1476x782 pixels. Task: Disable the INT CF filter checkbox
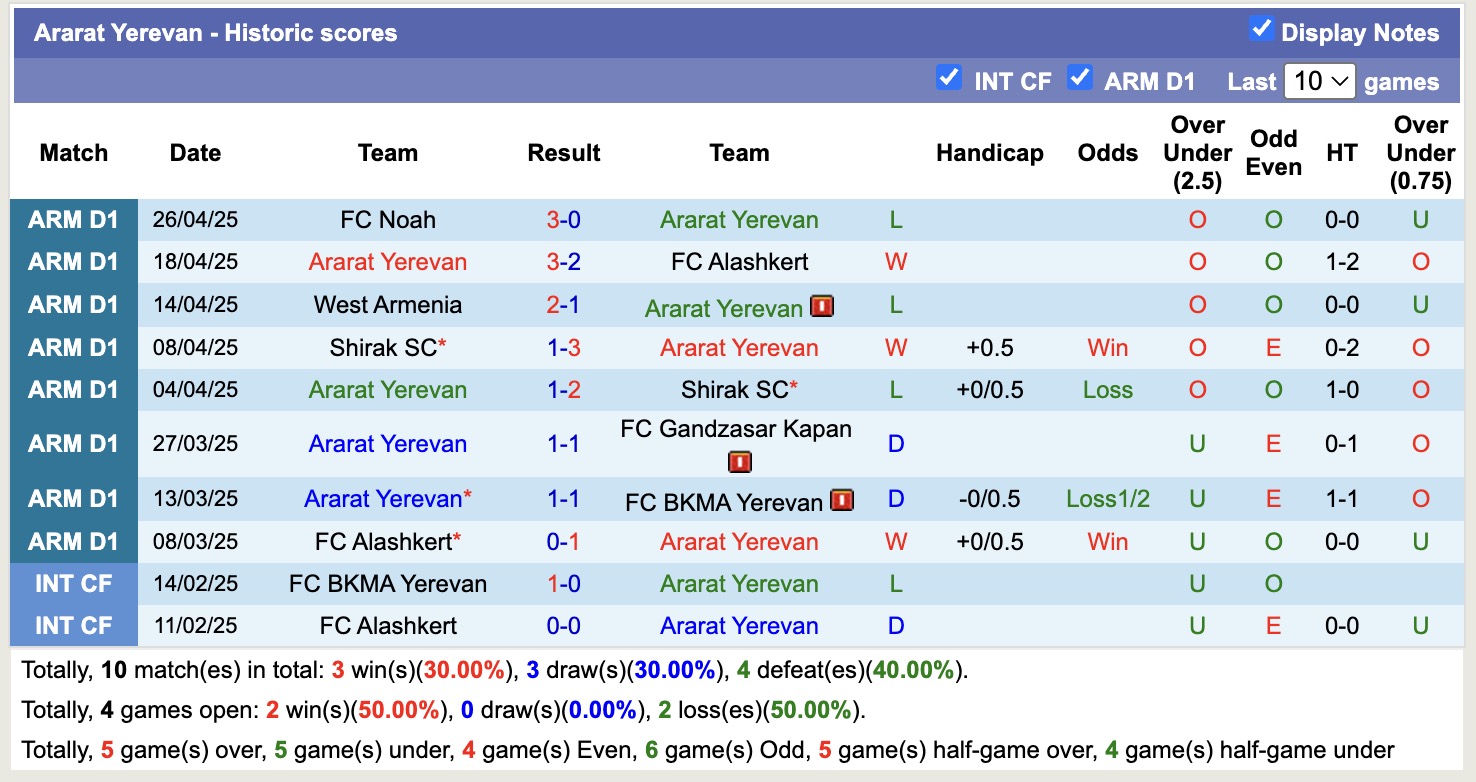tap(948, 78)
